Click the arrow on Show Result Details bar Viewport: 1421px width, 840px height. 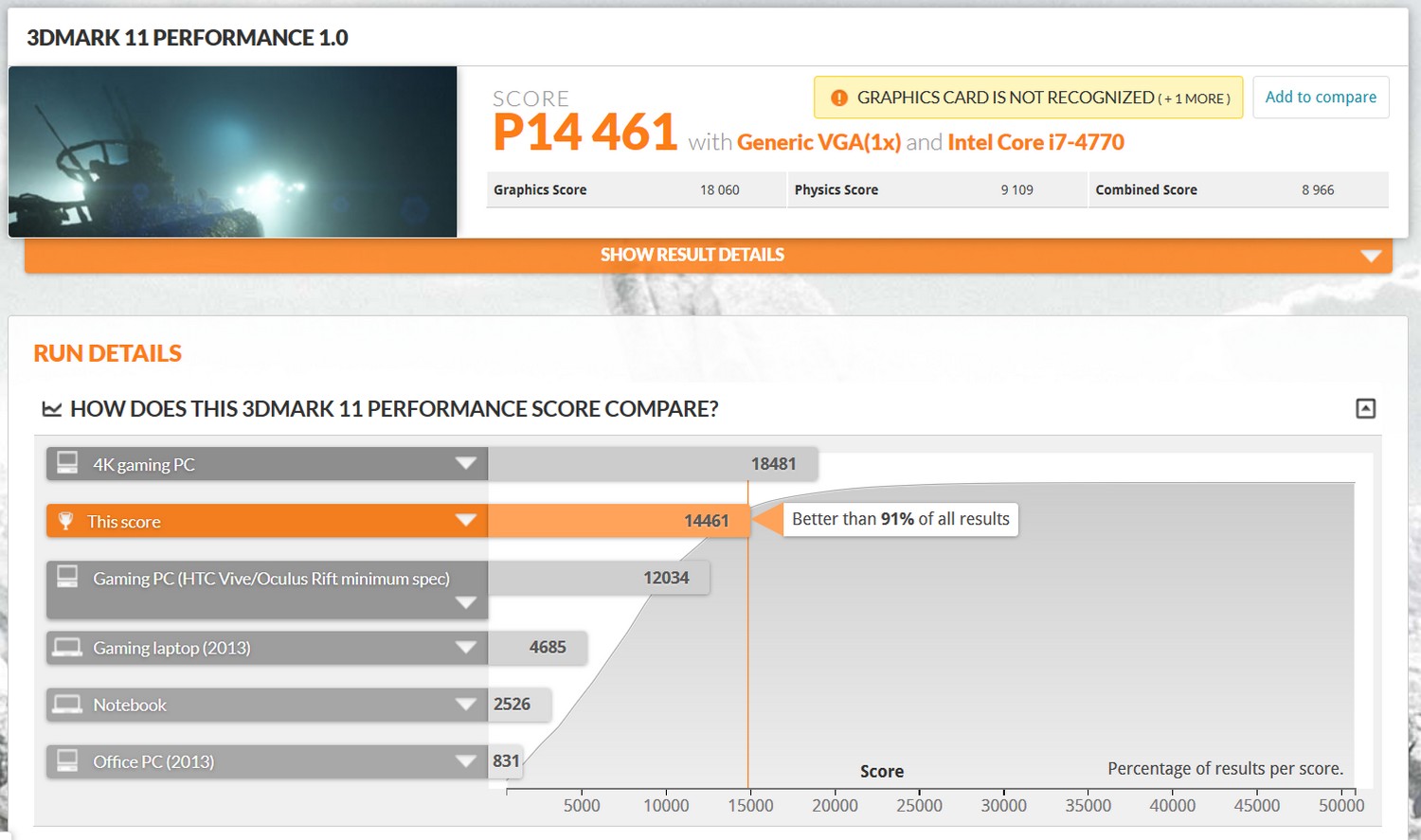pos(1370,256)
